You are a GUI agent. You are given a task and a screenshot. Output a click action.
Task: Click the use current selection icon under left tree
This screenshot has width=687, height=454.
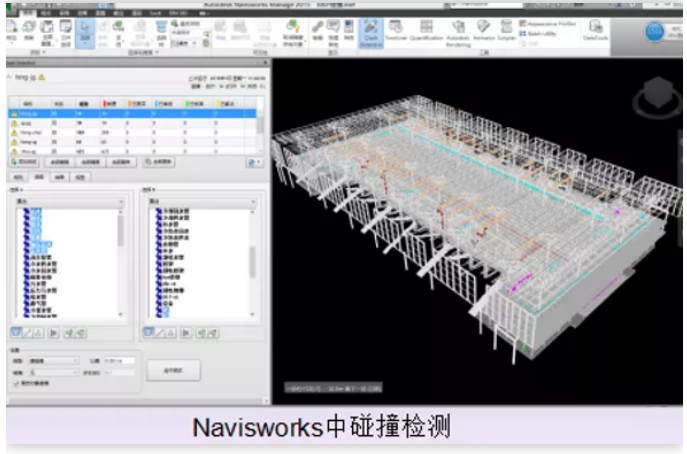[x=69, y=333]
